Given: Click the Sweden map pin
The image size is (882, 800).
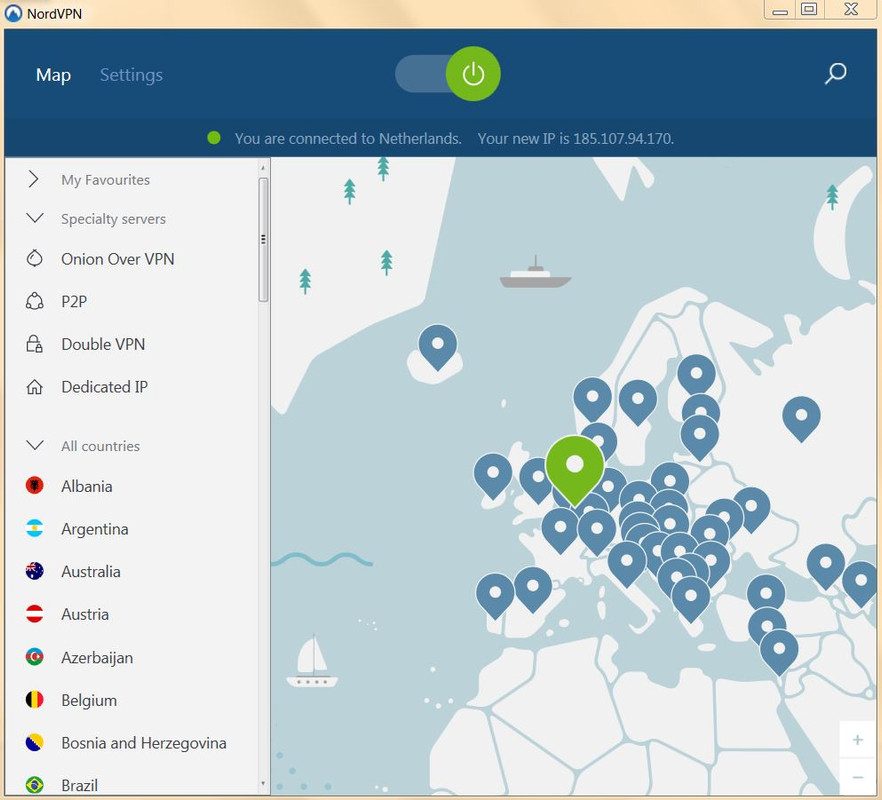Looking at the screenshot, I should (x=638, y=399).
